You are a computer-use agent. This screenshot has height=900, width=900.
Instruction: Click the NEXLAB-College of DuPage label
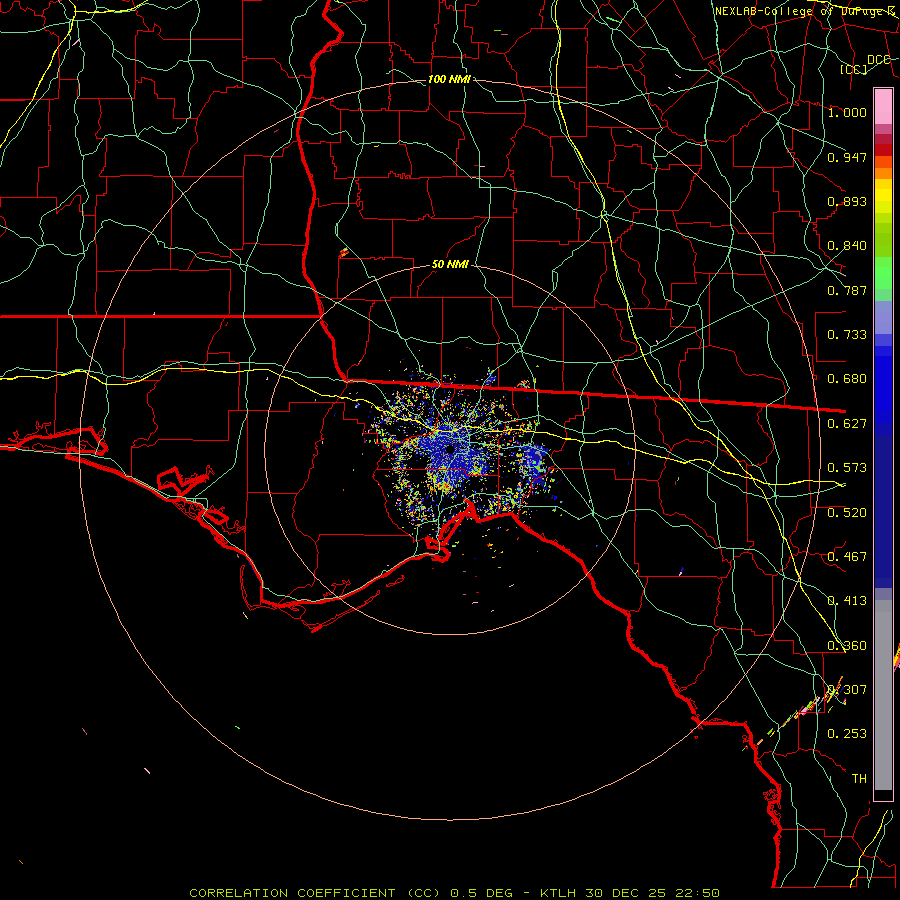[804, 11]
